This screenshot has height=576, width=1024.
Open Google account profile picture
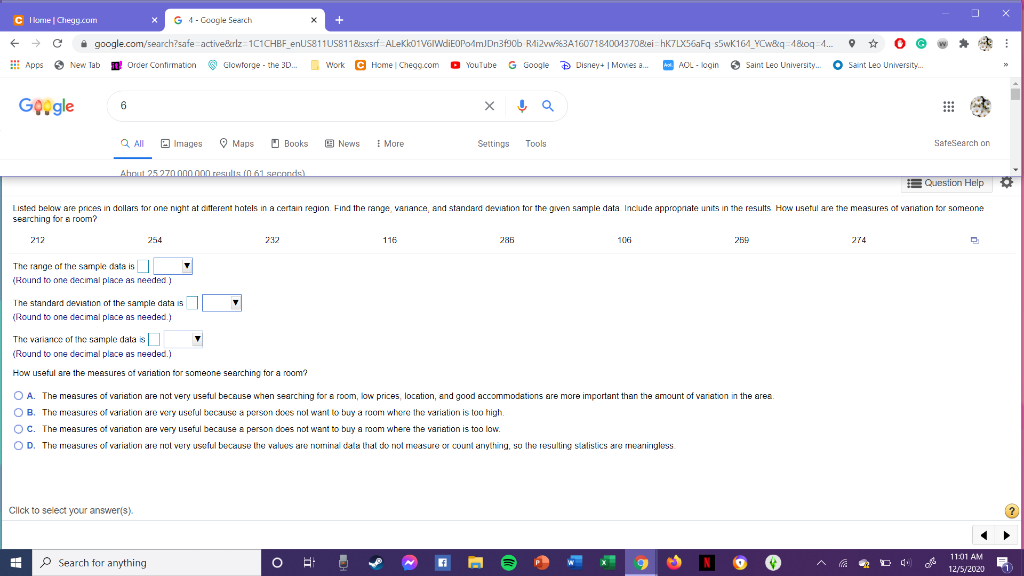980,106
